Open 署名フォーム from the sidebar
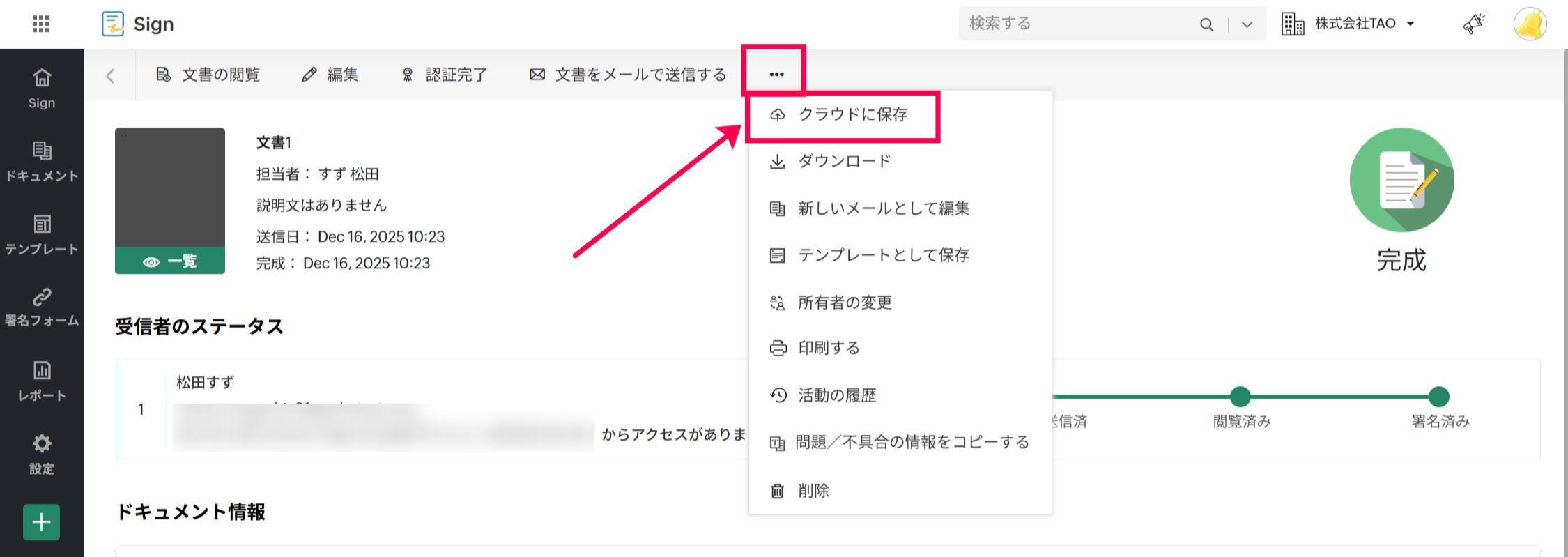Viewport: 1568px width, 557px height. point(42,307)
